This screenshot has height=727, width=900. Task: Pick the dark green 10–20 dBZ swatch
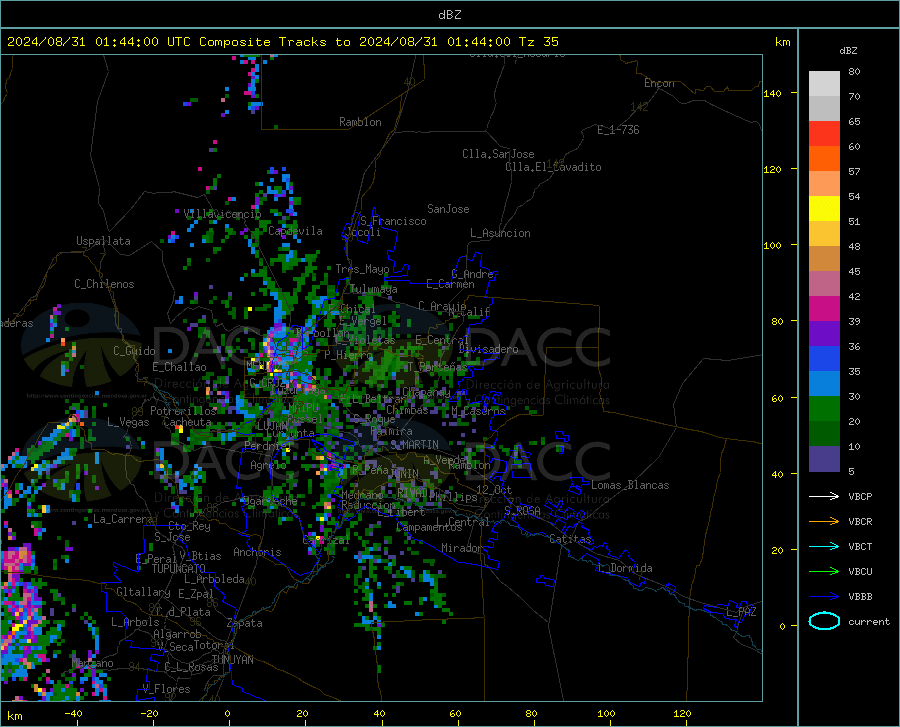coord(824,434)
